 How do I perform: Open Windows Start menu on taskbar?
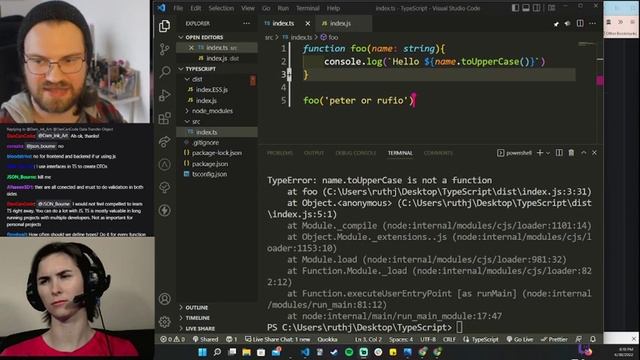[x=202, y=352]
